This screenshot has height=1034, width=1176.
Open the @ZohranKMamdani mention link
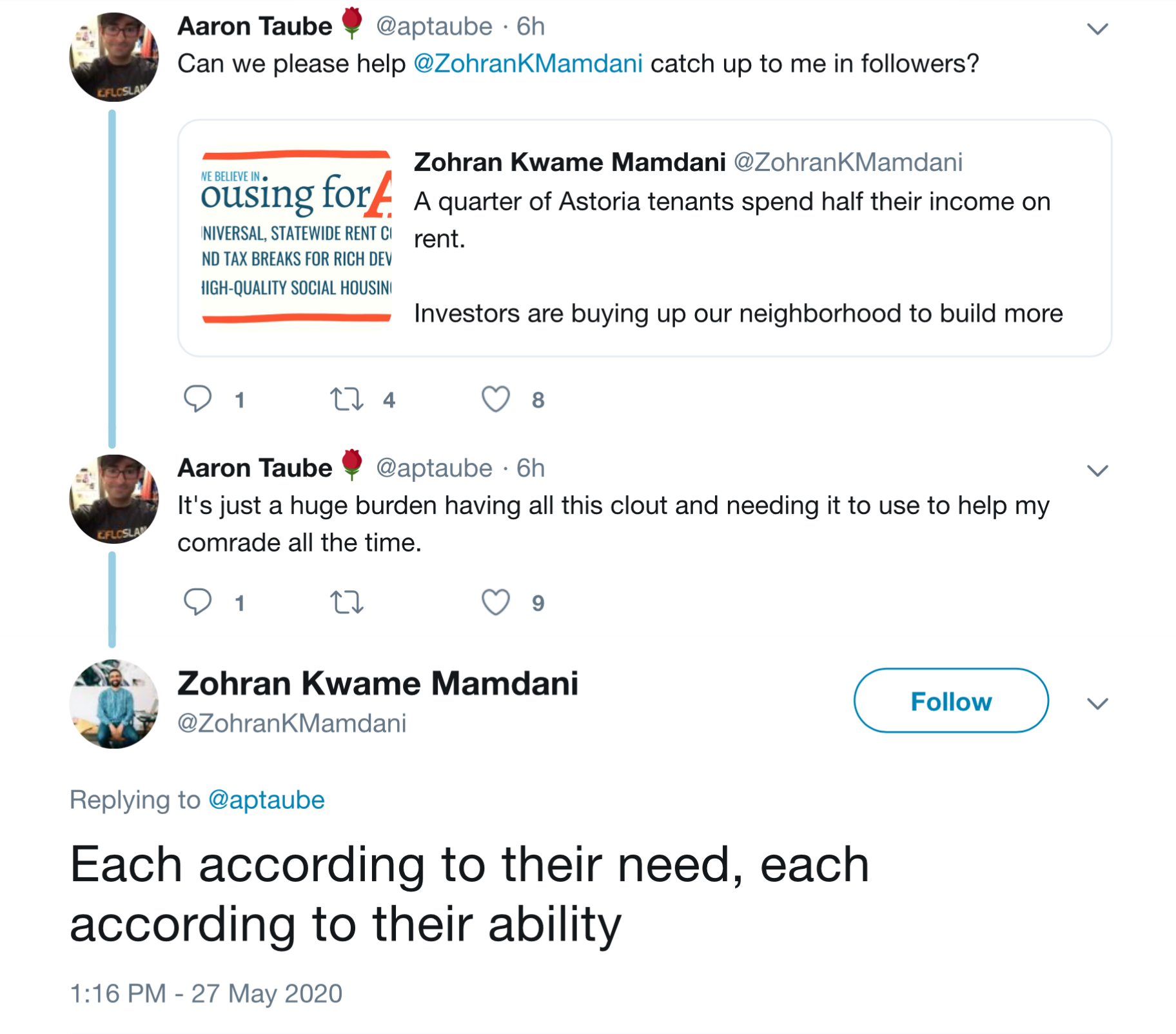(x=527, y=64)
